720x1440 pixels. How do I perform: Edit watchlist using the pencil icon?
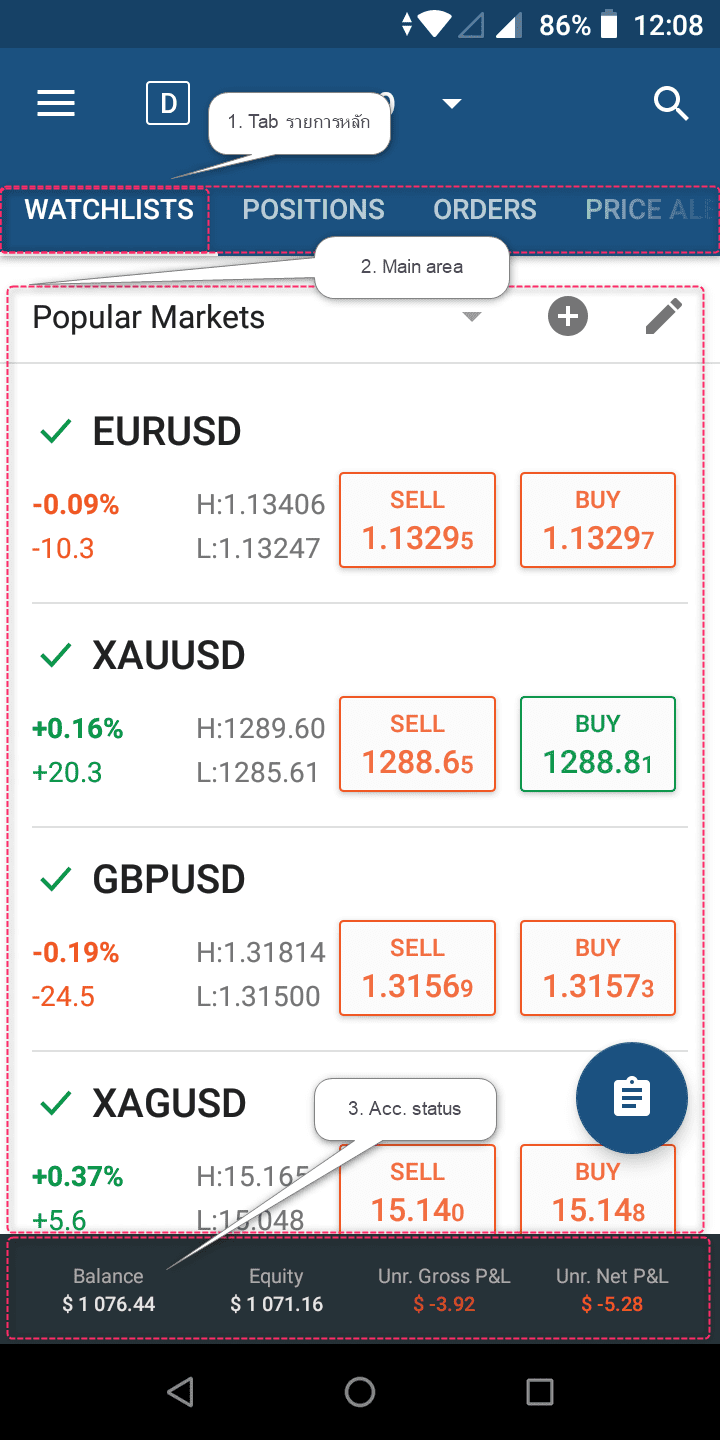click(x=663, y=318)
